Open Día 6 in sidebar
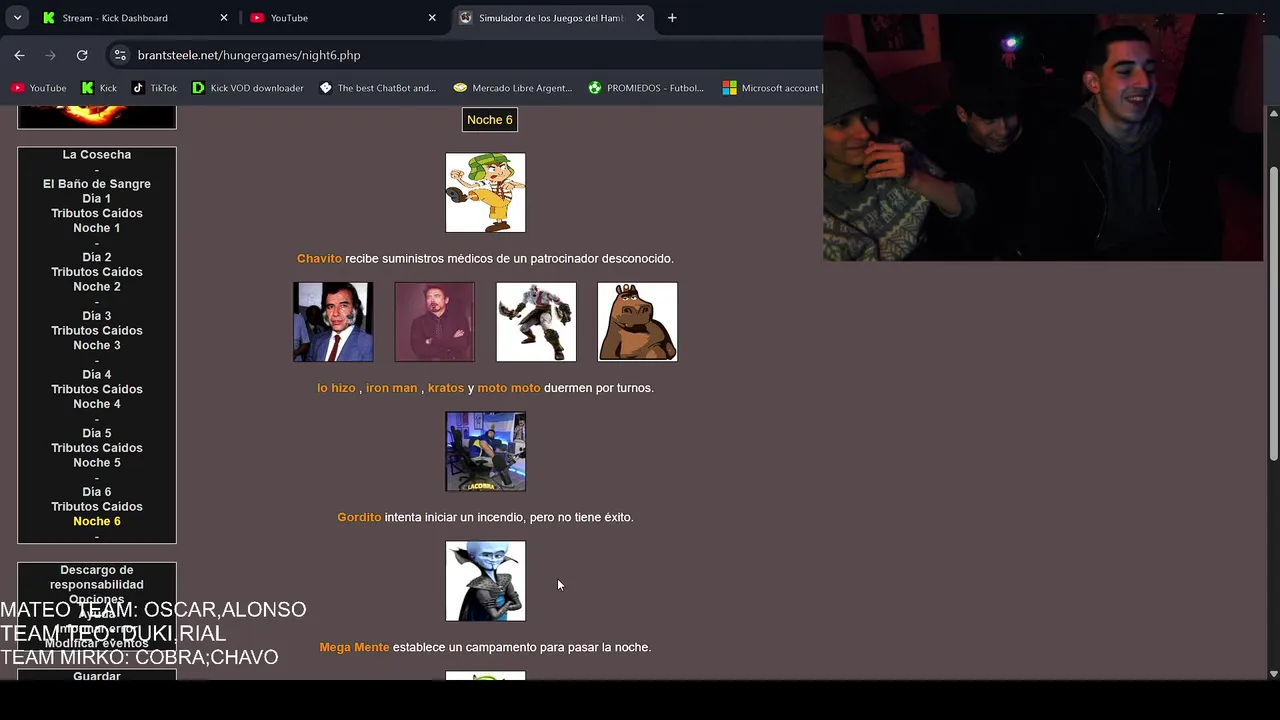The image size is (1280, 720). [x=97, y=492]
